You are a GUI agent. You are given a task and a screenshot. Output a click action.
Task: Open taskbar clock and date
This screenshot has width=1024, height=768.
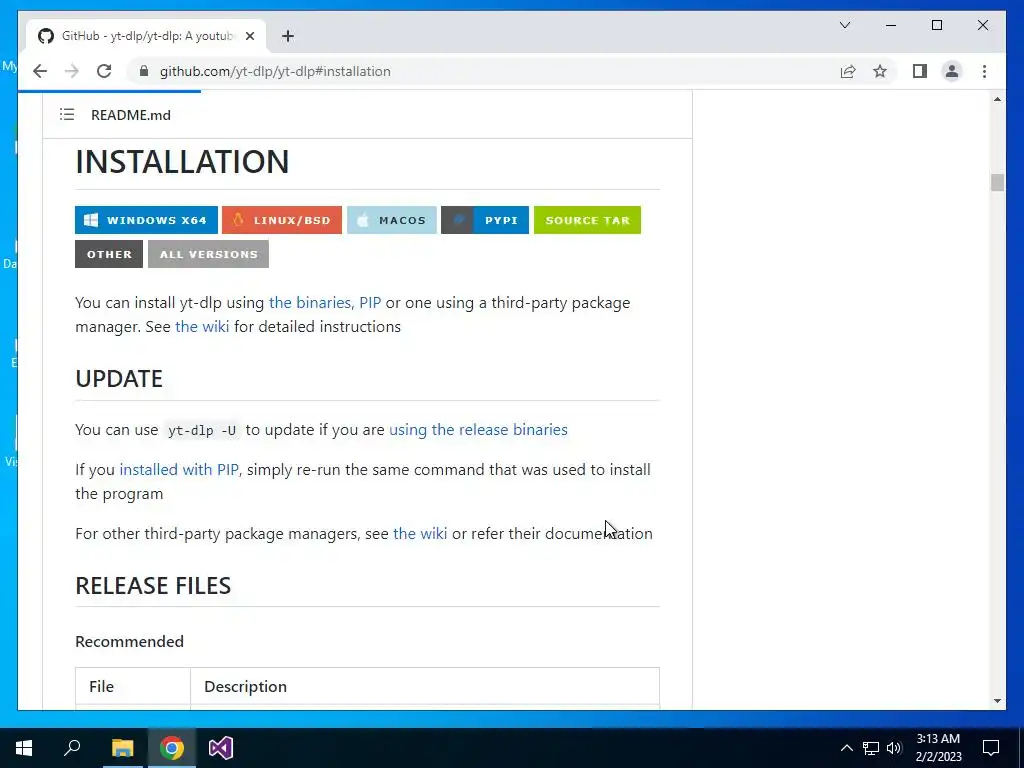coord(938,748)
